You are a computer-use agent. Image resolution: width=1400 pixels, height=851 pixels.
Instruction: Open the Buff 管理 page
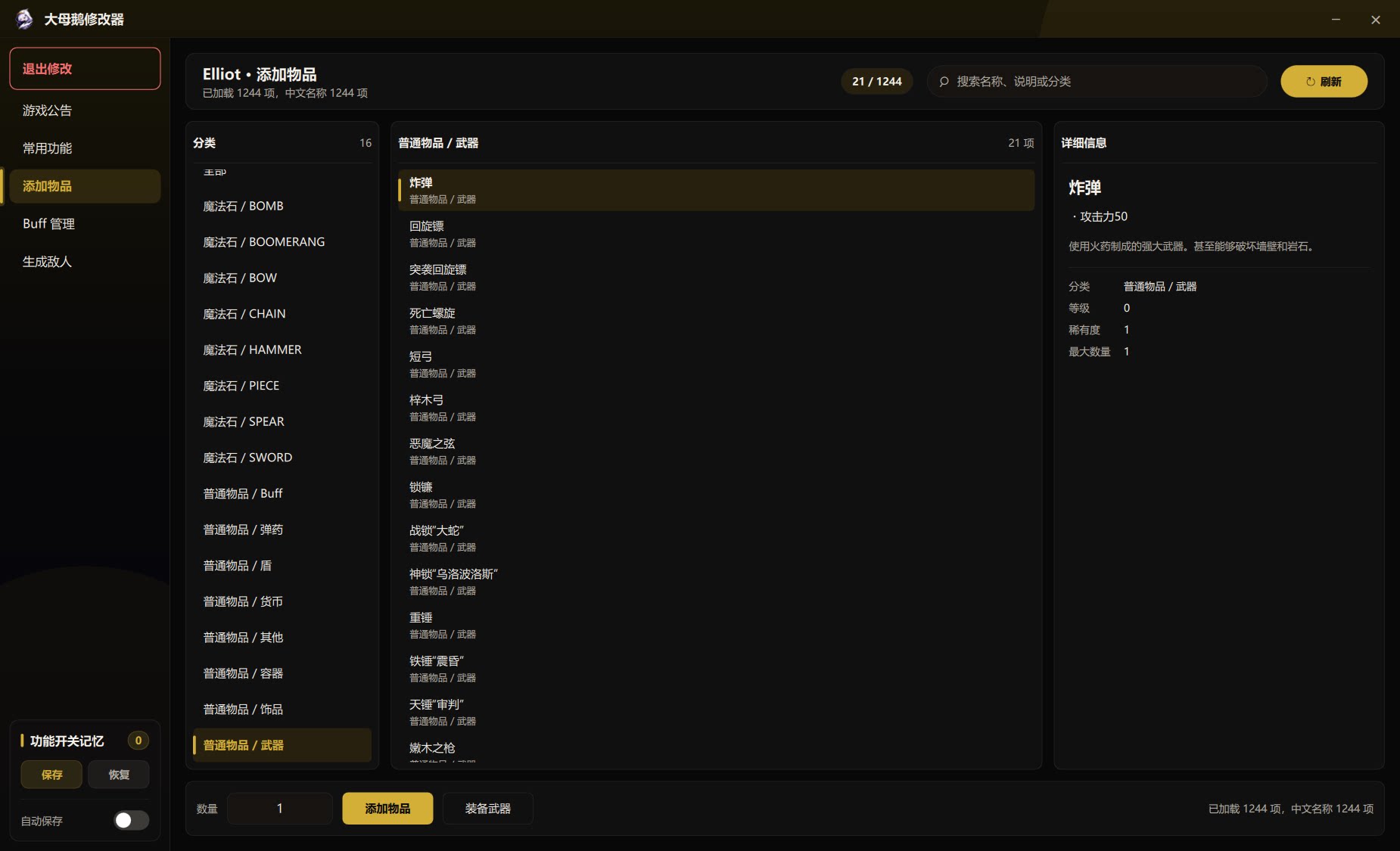pos(85,224)
